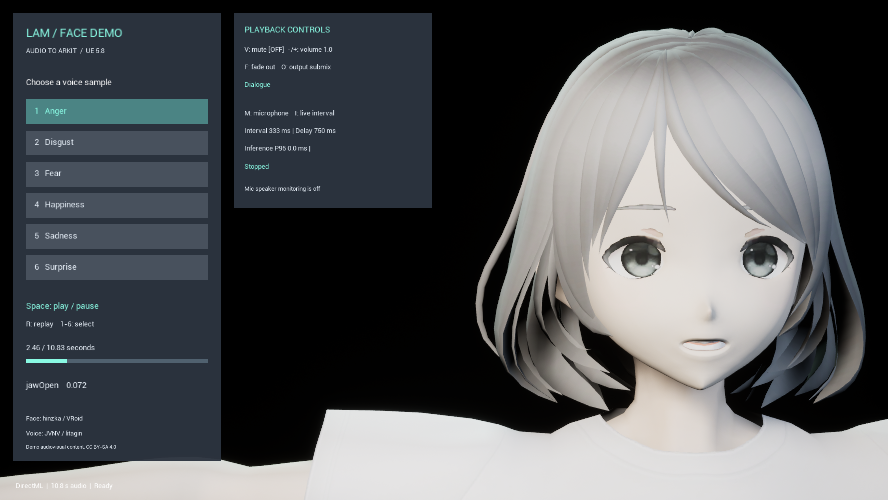Click the 'Inference P95 0.0 ms' line
Screen dimensions: 888x500
pos(278,148)
